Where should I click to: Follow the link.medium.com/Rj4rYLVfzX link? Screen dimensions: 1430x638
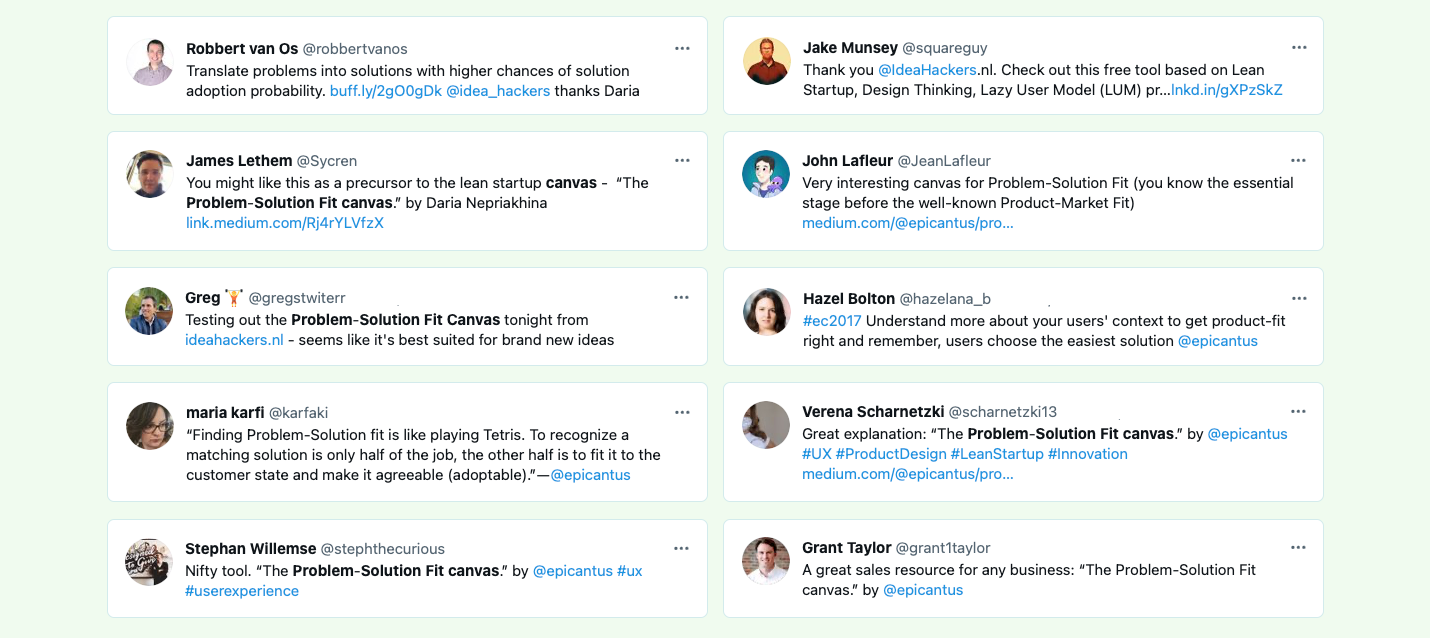coord(285,223)
